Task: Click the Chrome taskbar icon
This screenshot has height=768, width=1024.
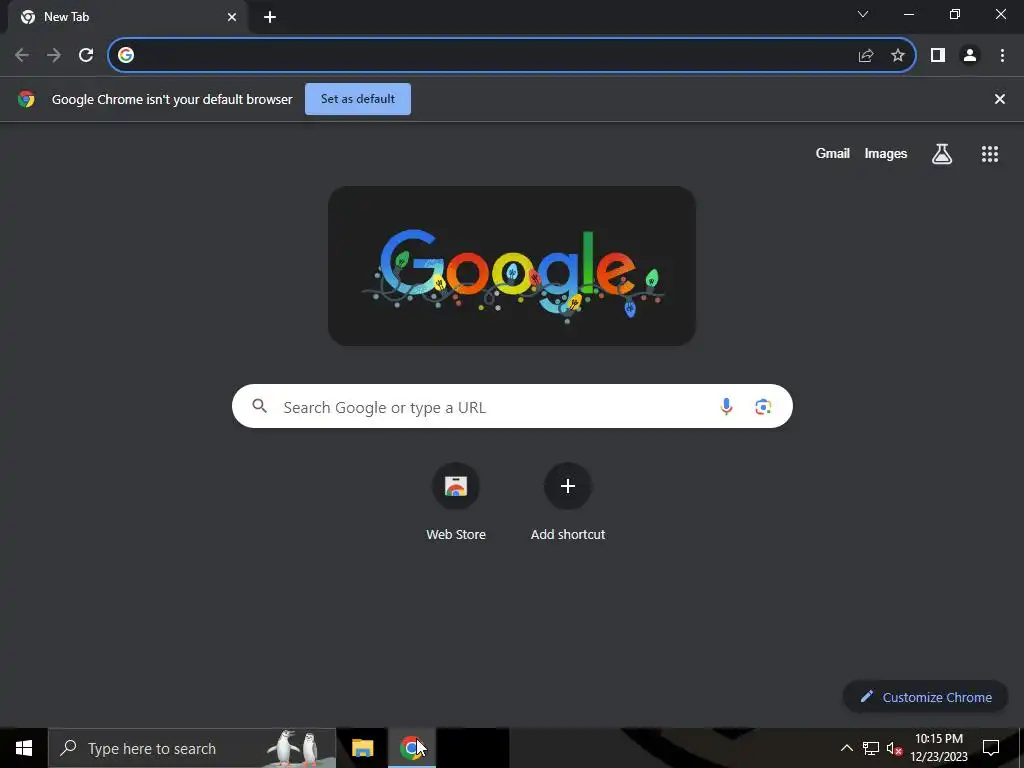Action: point(411,748)
